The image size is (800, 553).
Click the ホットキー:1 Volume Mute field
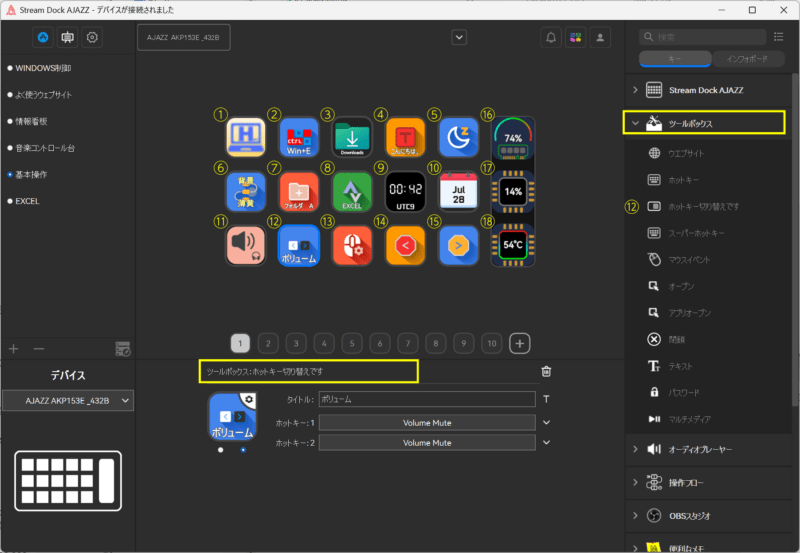(x=427, y=422)
